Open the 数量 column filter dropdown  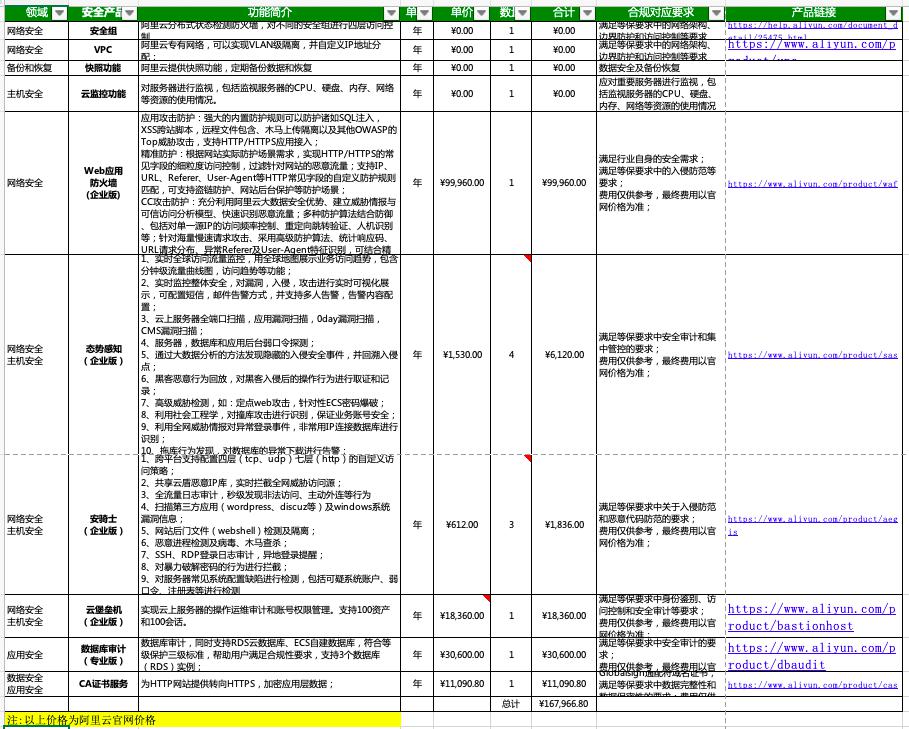point(522,13)
